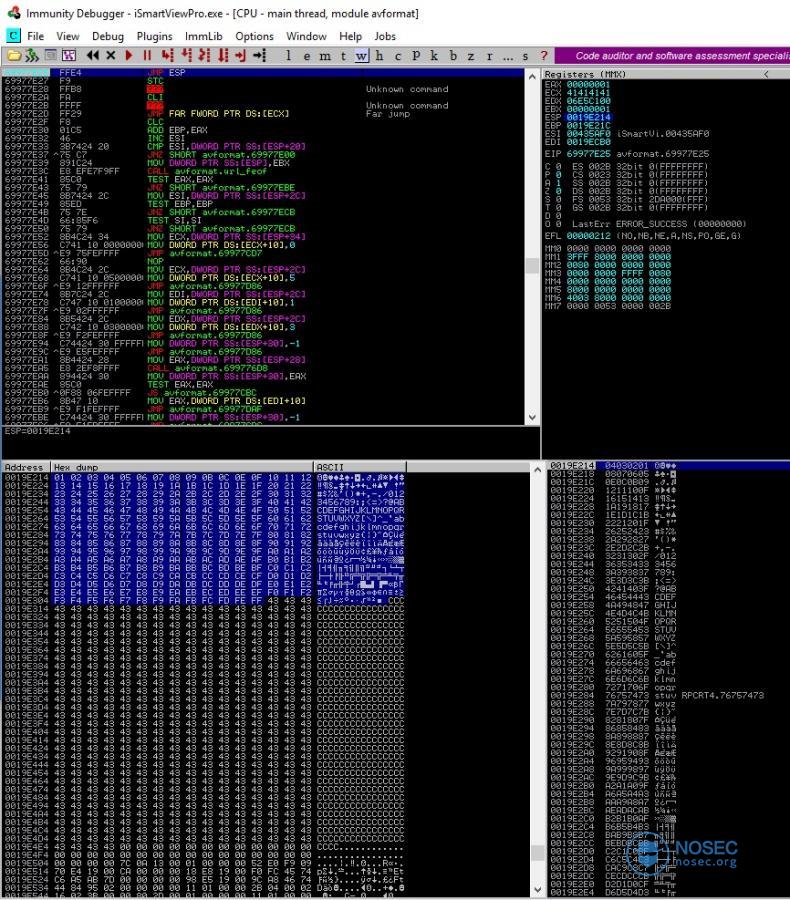Screen dimensions: 790x900
Task: Open the File menu
Action: (36, 36)
